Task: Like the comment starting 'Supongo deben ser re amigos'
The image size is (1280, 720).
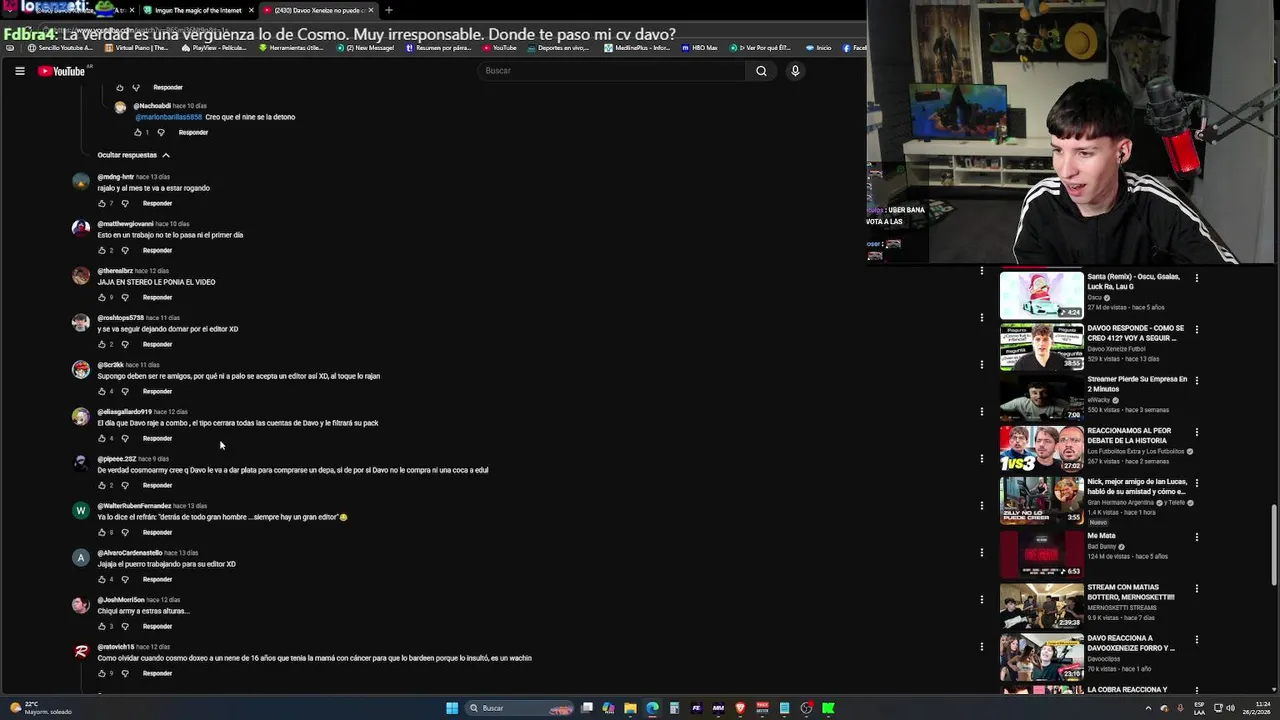Action: [x=102, y=391]
